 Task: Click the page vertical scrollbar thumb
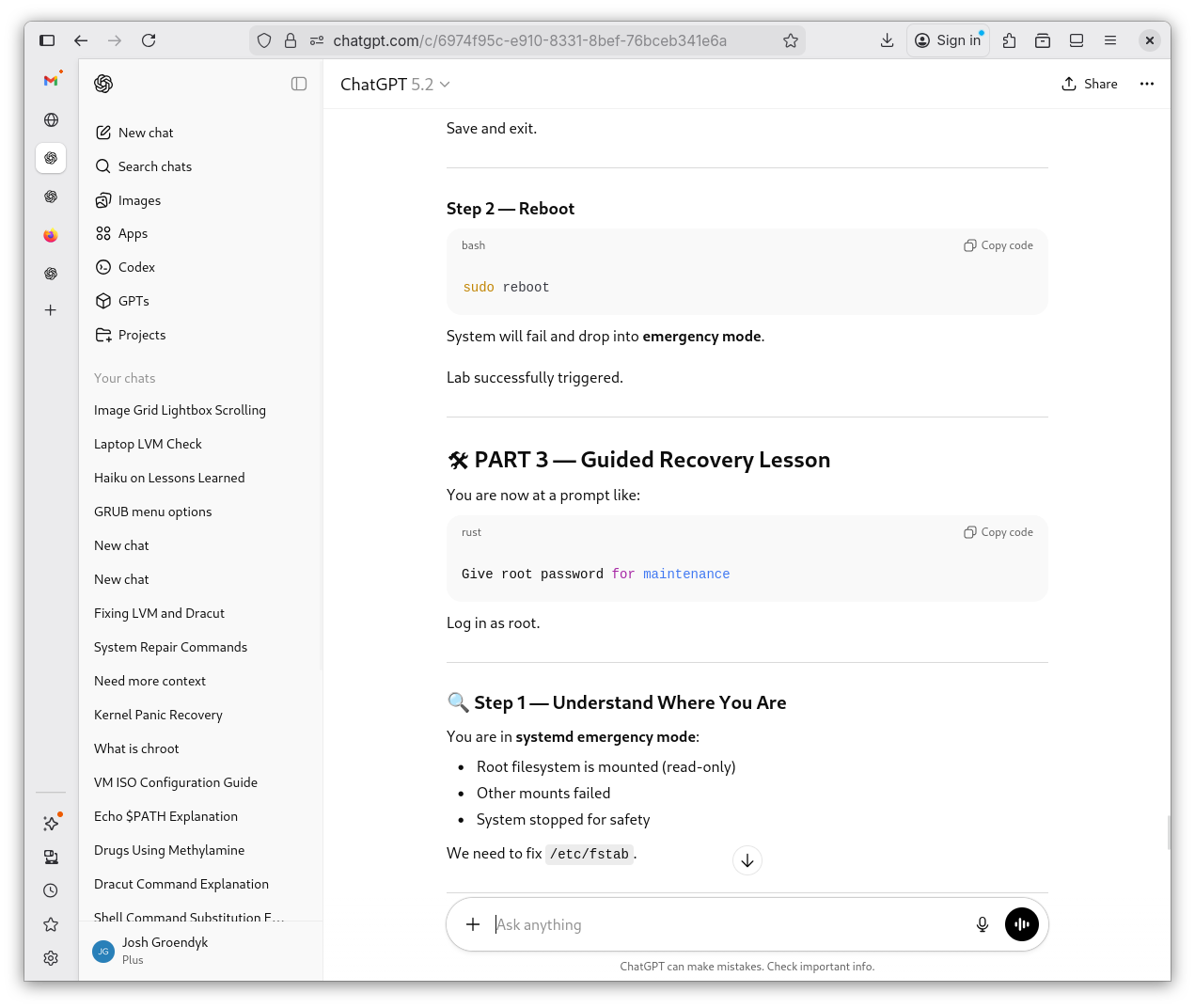(x=1169, y=832)
